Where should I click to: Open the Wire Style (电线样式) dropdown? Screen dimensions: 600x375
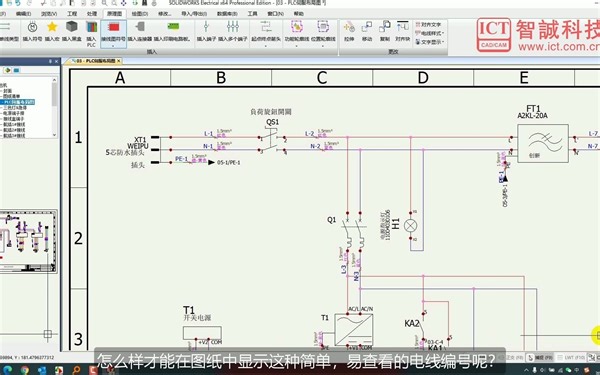pyautogui.click(x=430, y=33)
